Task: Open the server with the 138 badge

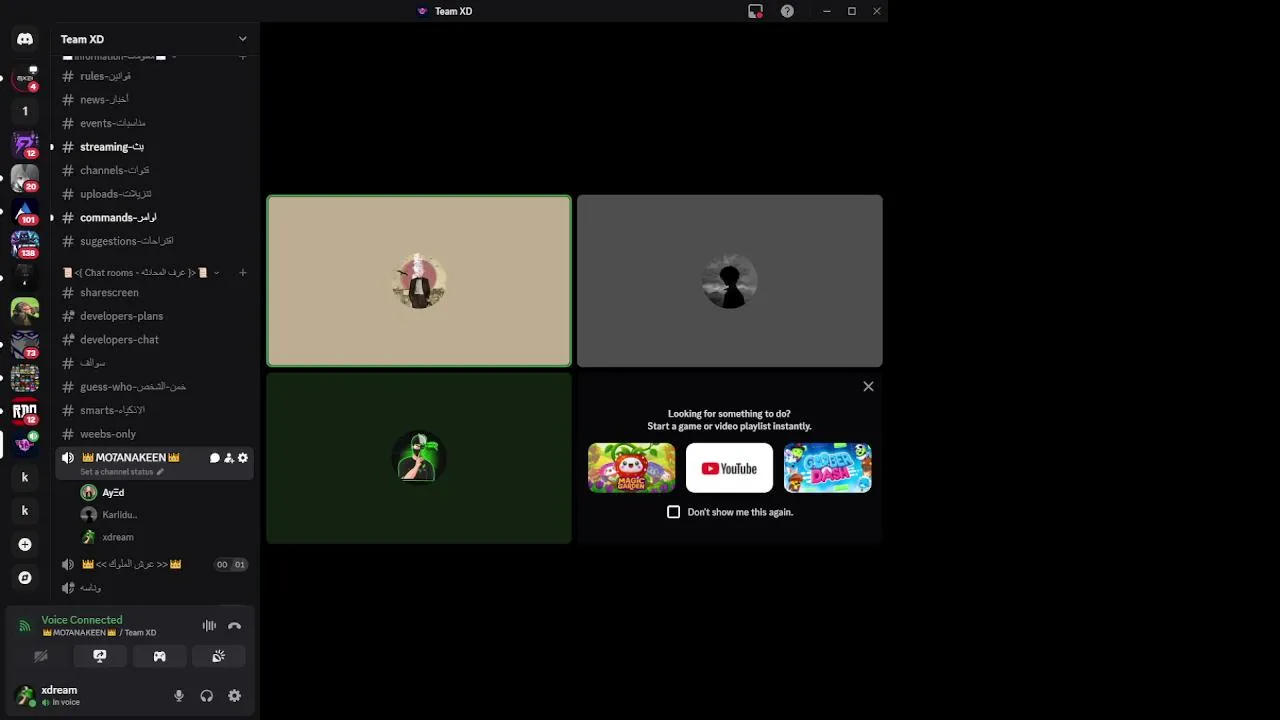Action: (x=25, y=244)
